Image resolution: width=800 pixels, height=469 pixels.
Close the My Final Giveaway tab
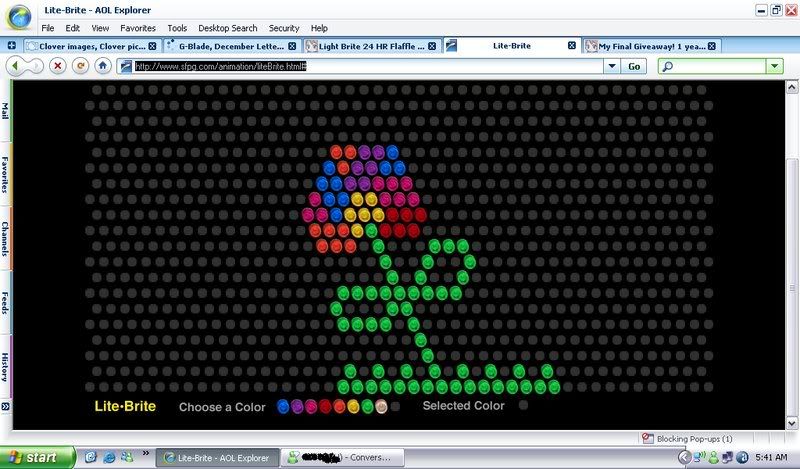click(x=712, y=46)
